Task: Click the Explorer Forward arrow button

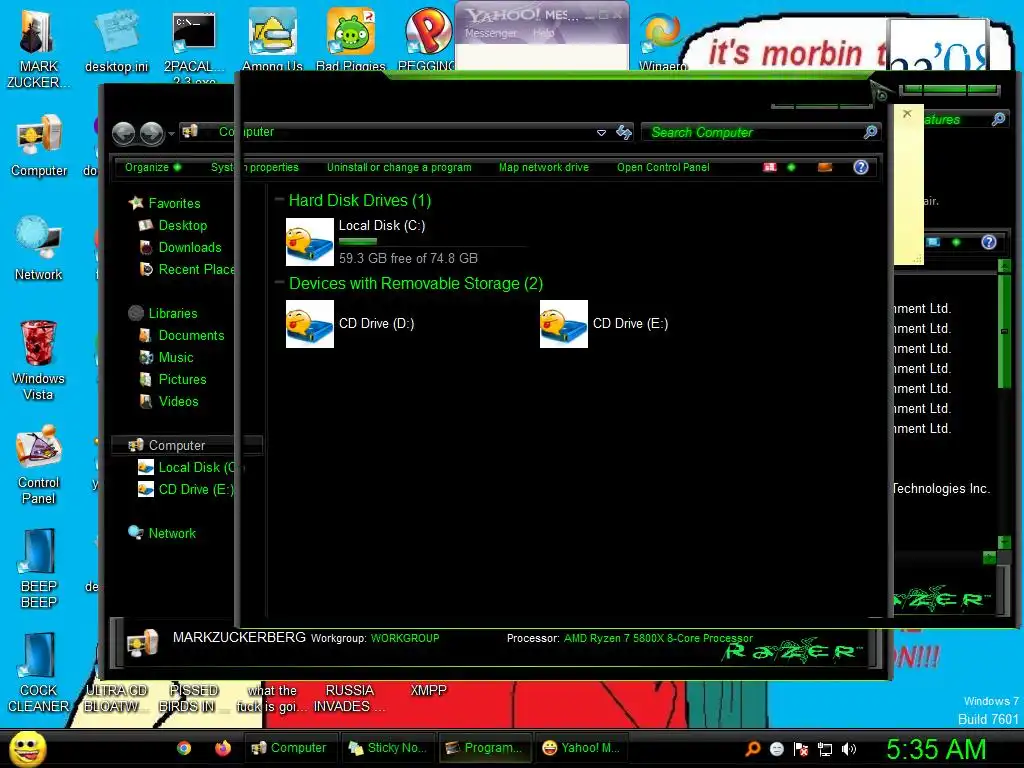Action: 152,133
